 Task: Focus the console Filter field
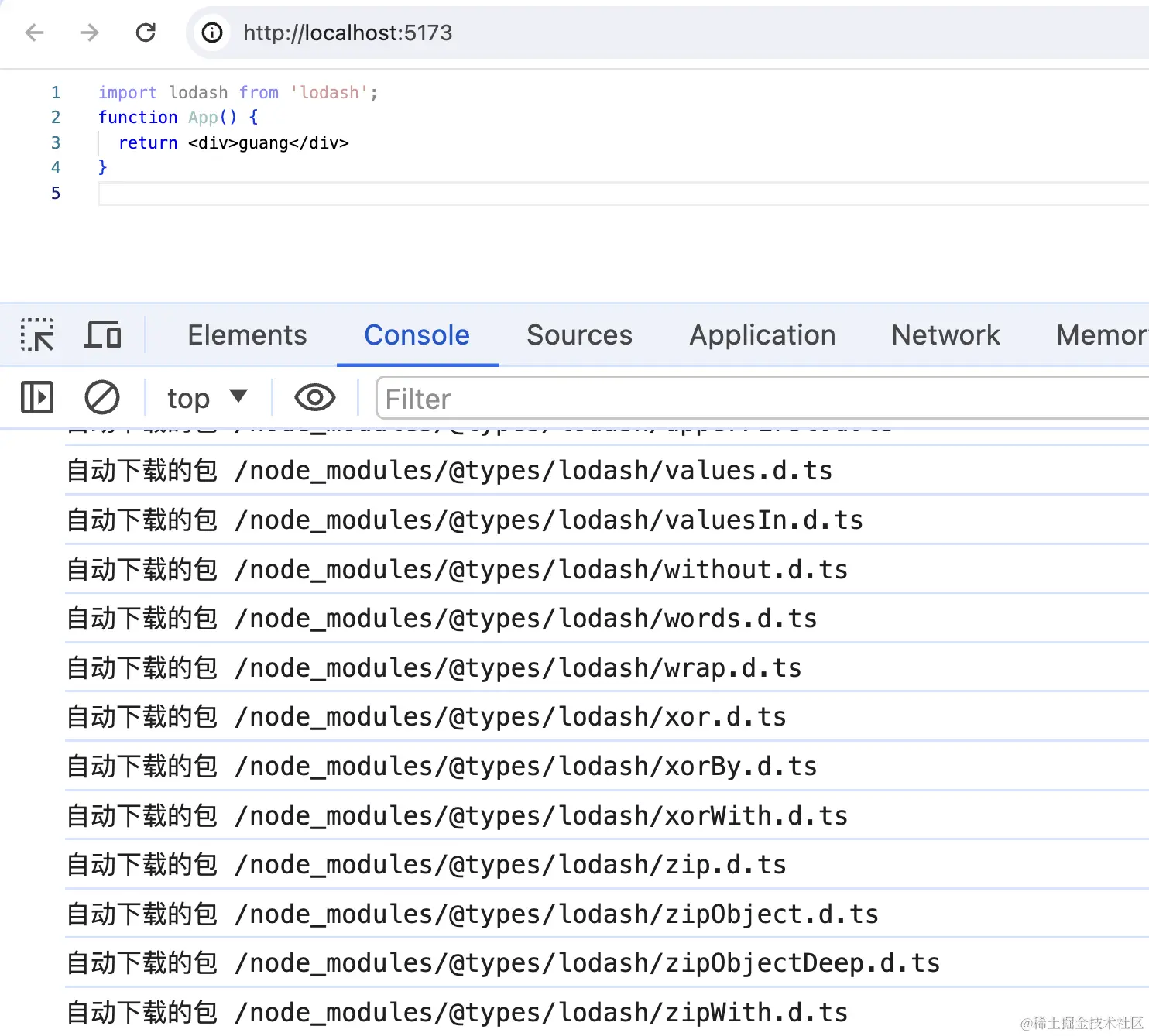coord(762,398)
